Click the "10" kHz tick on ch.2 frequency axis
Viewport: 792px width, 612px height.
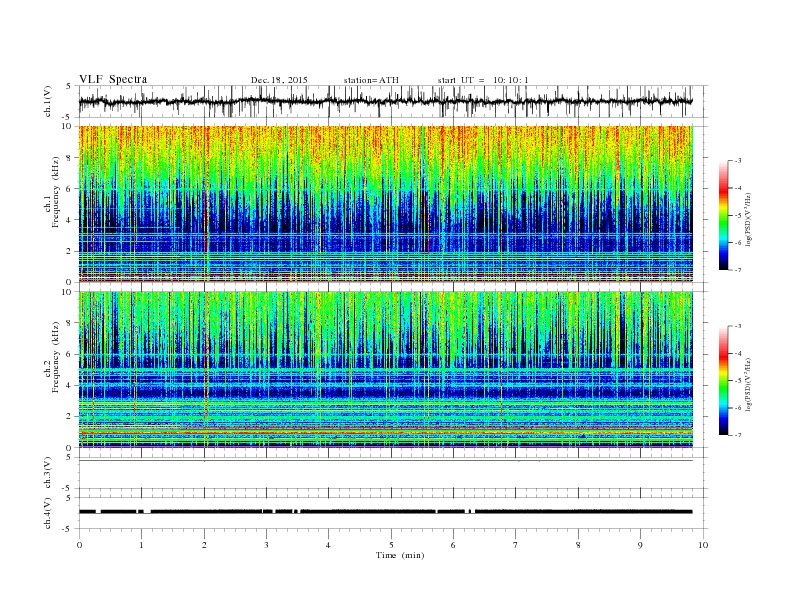click(x=68, y=292)
